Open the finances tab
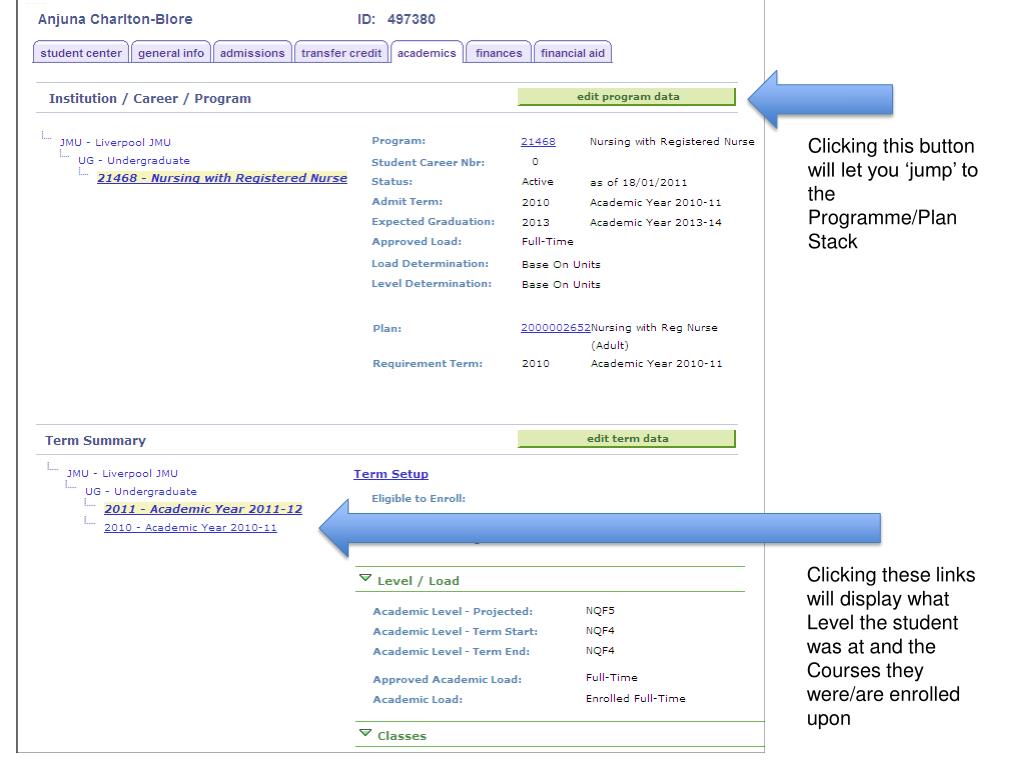The height and width of the screenshot is (768, 1024). (499, 53)
